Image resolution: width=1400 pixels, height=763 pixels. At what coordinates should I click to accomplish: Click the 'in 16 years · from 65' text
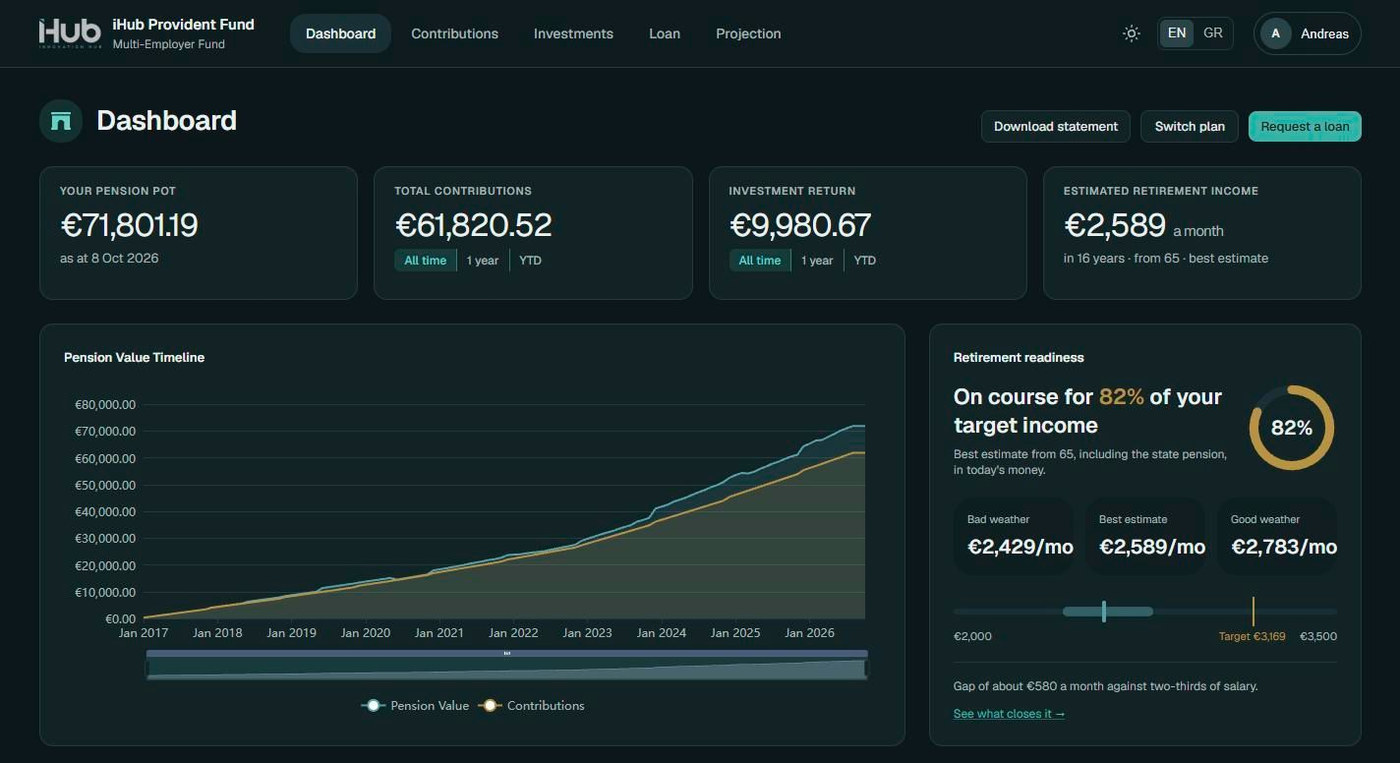[1166, 258]
